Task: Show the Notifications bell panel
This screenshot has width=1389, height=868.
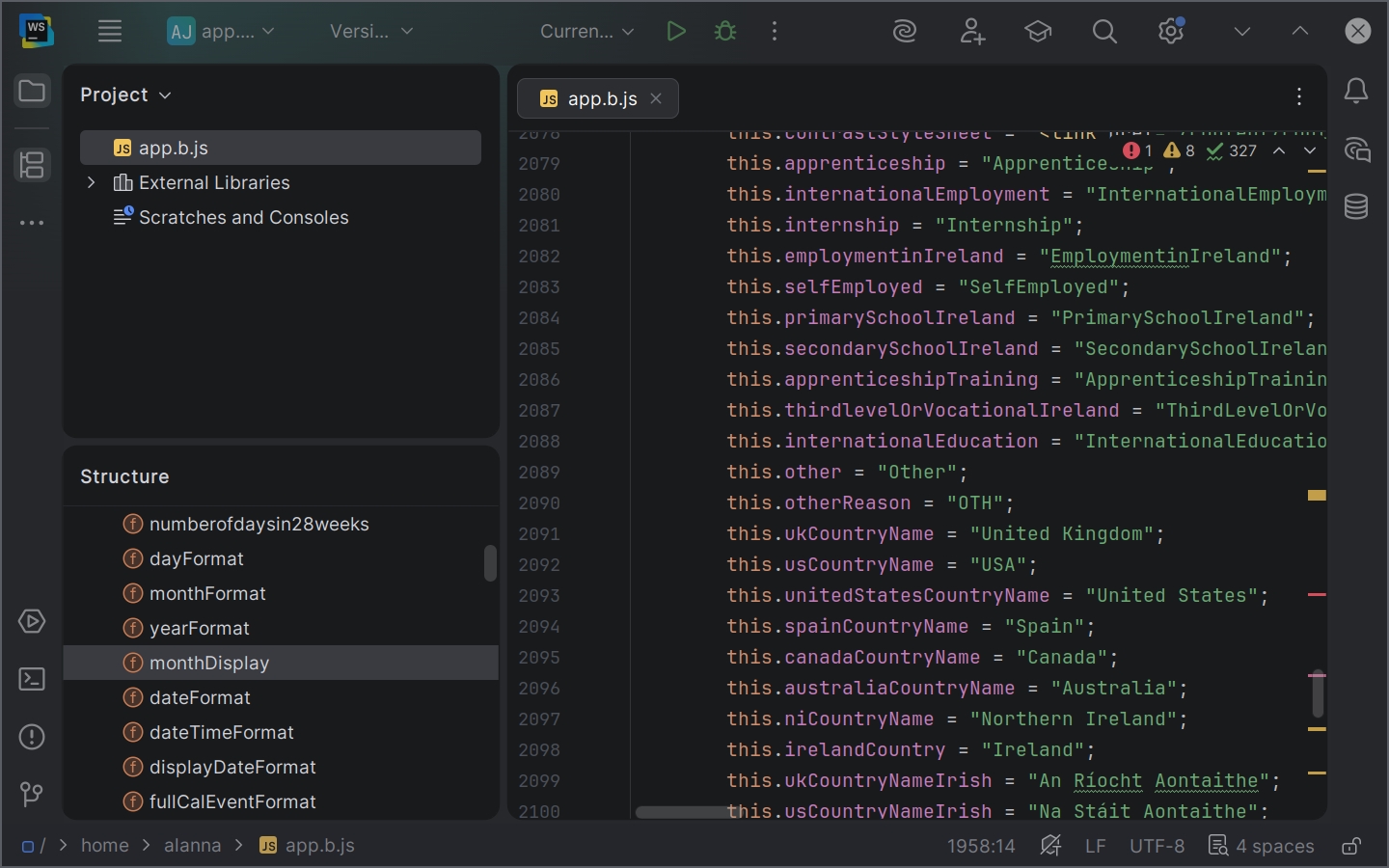Action: [x=1356, y=92]
